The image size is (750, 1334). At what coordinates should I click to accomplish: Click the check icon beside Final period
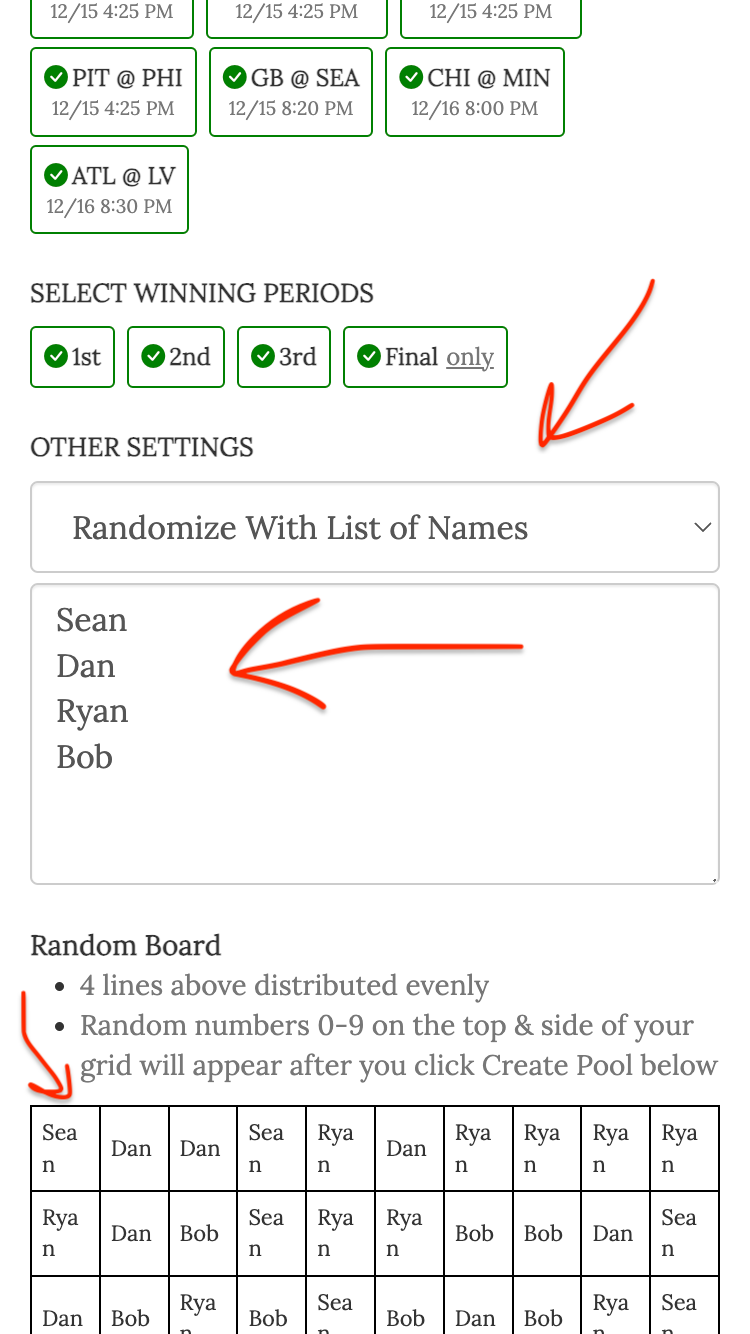click(x=369, y=356)
